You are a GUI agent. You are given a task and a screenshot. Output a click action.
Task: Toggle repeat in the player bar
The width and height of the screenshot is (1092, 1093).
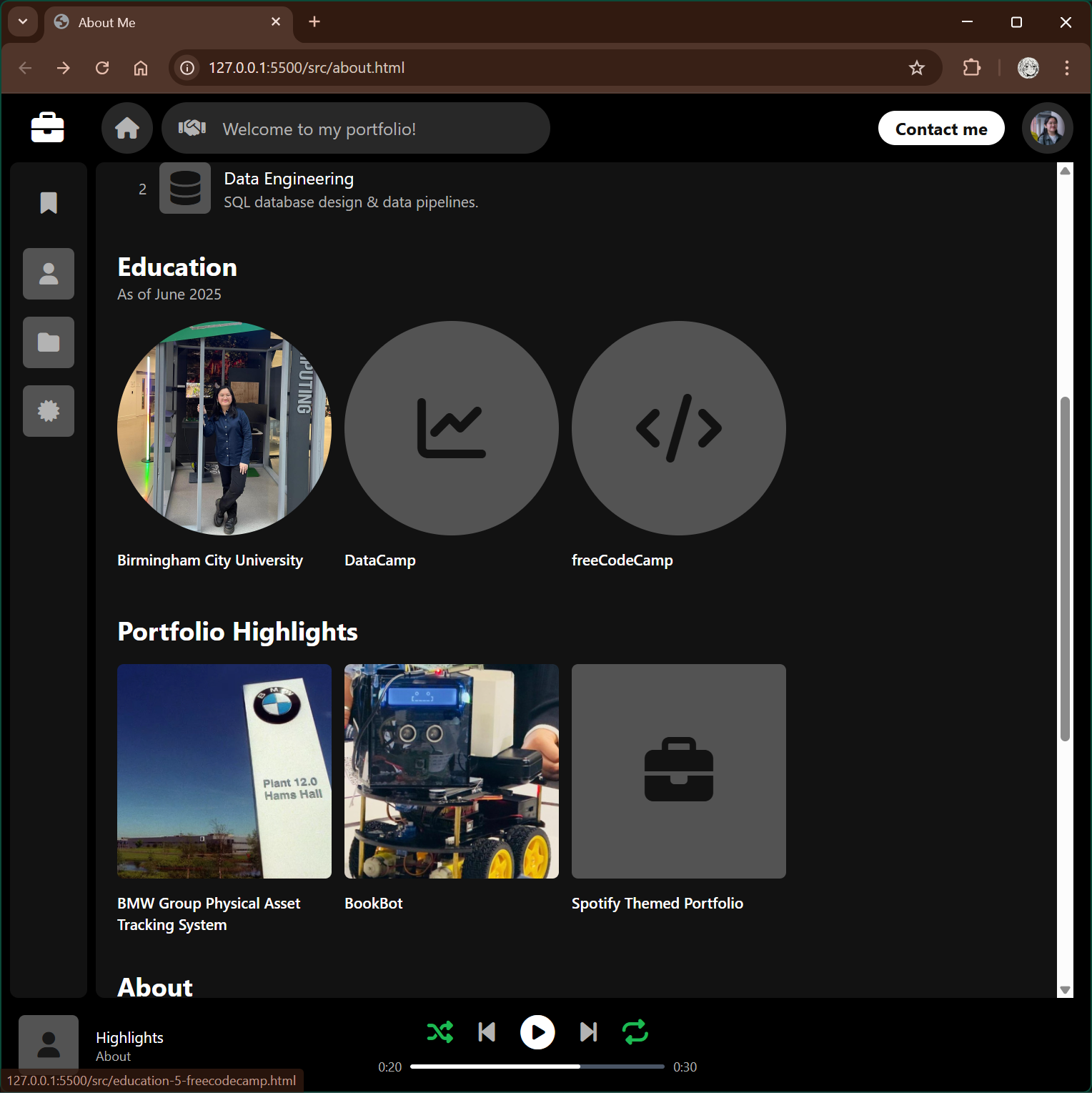click(635, 1032)
